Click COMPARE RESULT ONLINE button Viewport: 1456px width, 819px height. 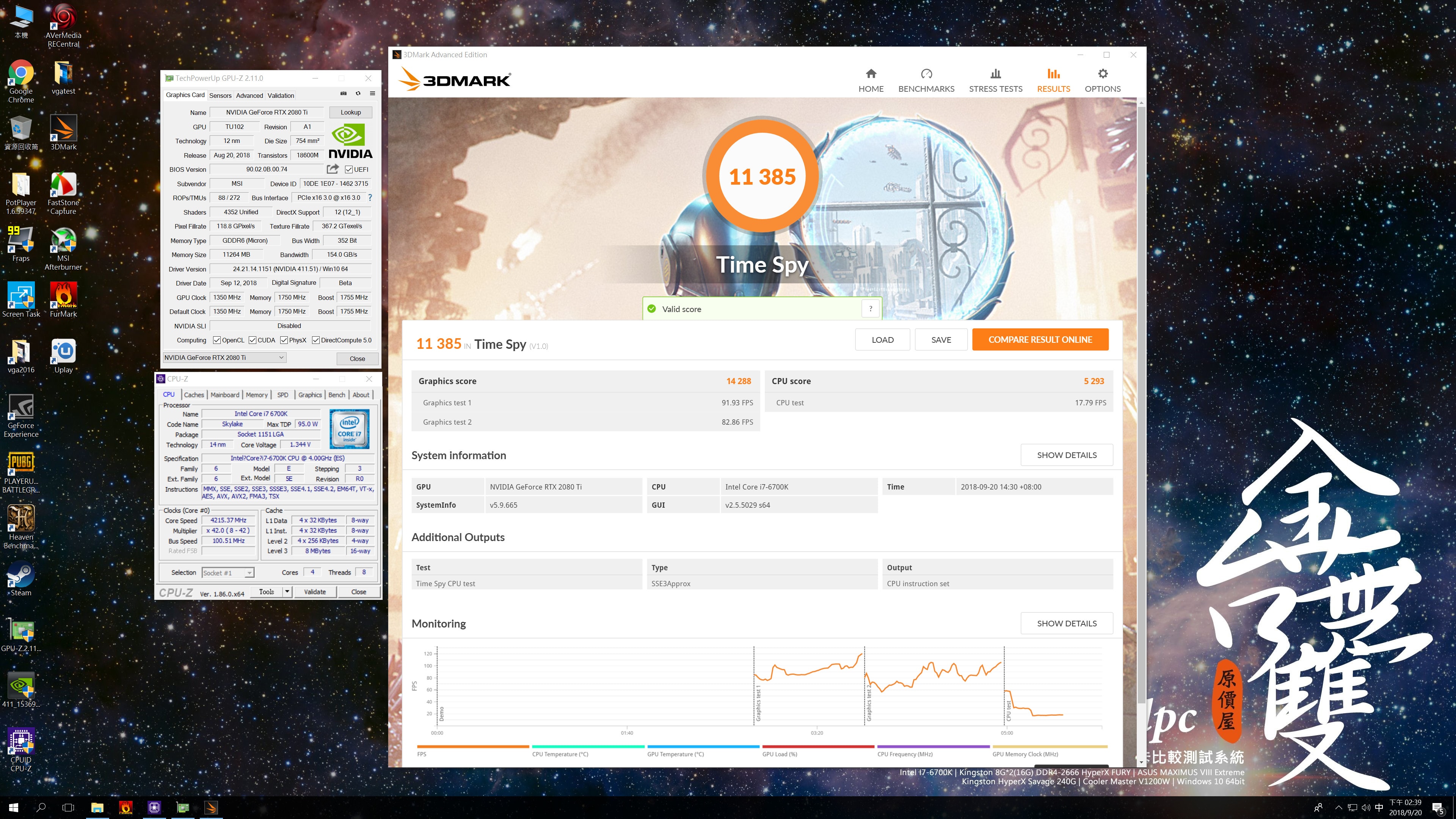pos(1040,340)
